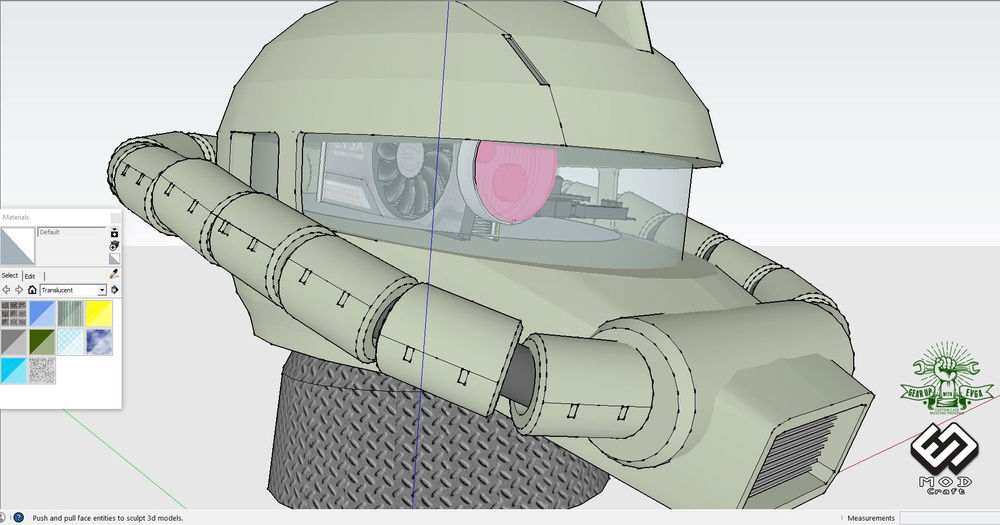Go forward in the materials browser
Viewport: 1000px width, 525px height.
(18, 290)
